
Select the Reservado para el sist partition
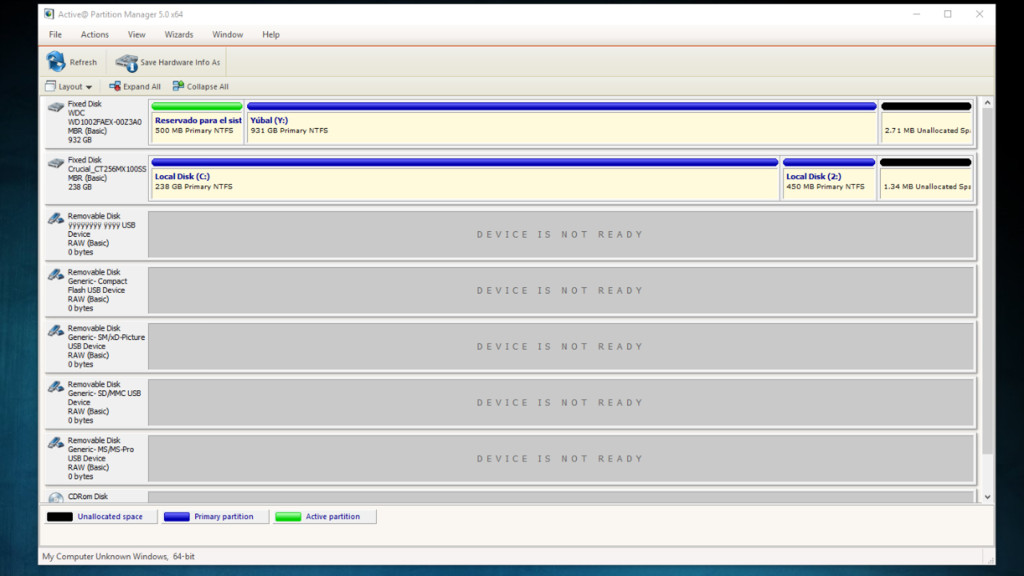(197, 122)
